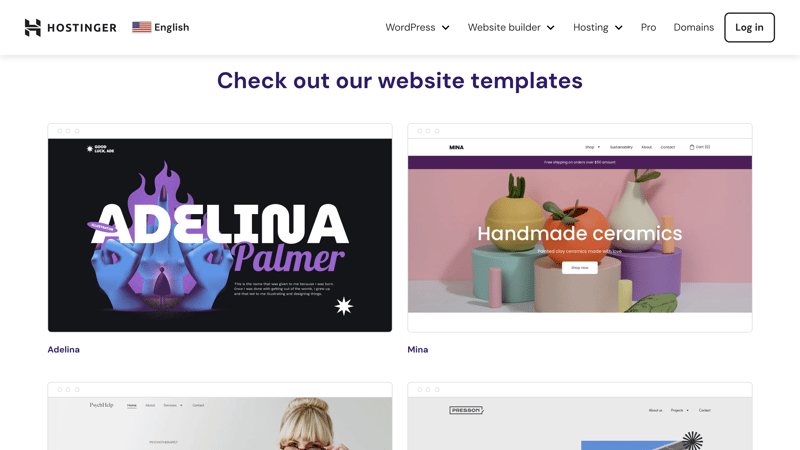Click the MINA logo in ceramics template
Screen dimensions: 800x450
456,147
